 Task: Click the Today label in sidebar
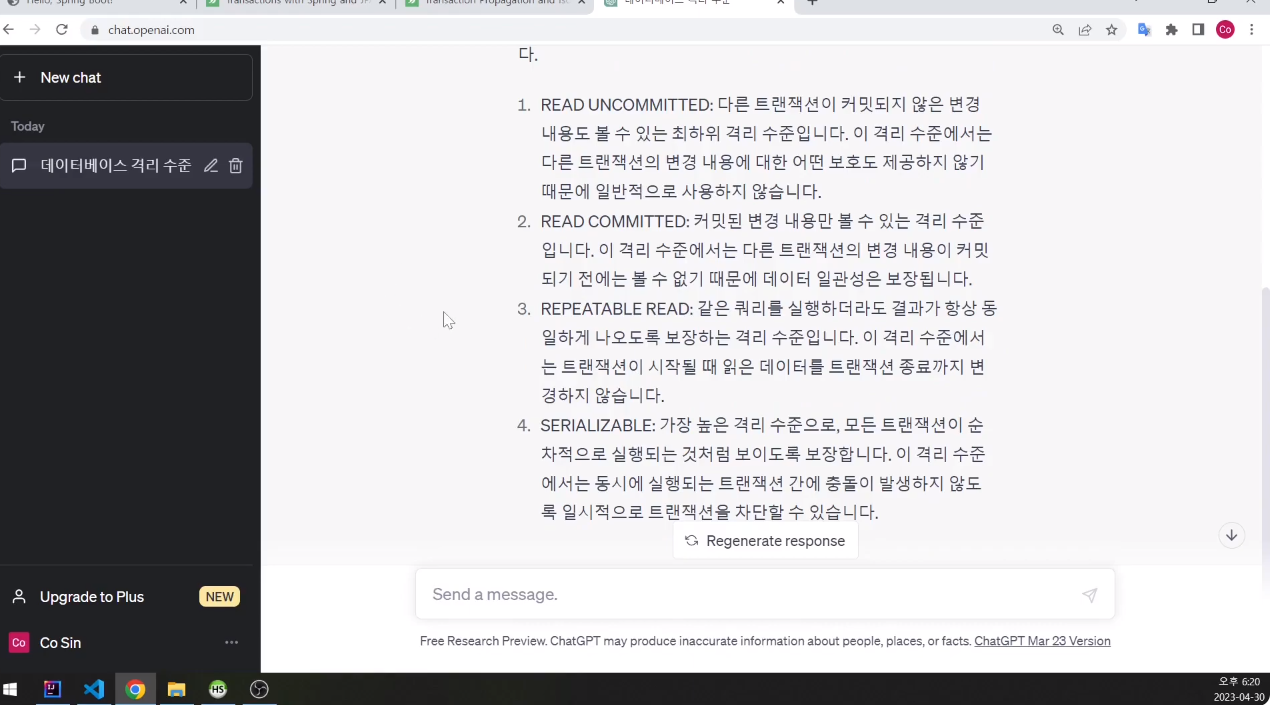point(28,126)
